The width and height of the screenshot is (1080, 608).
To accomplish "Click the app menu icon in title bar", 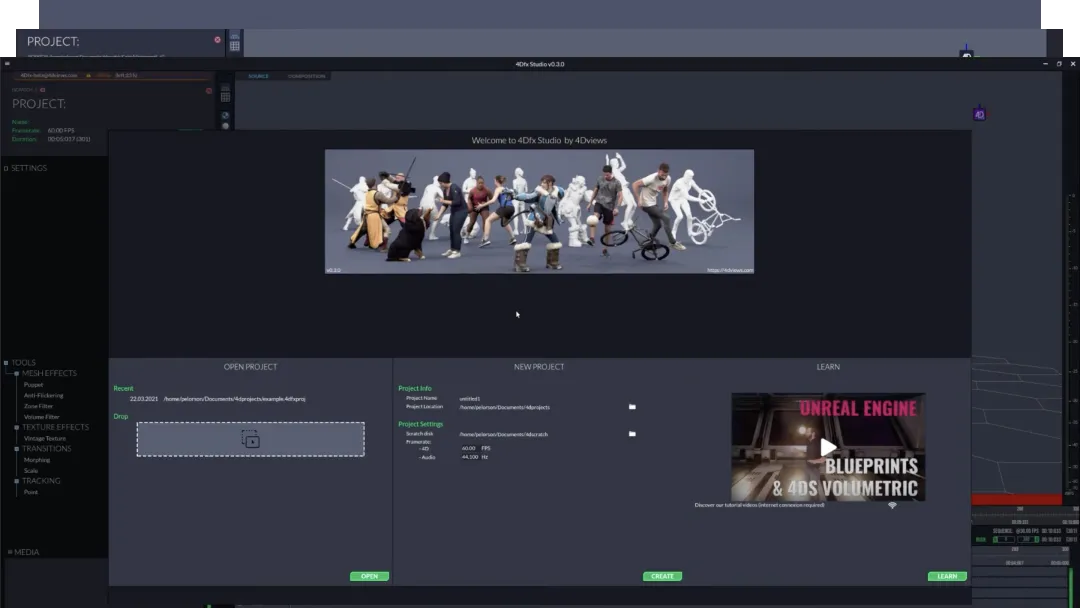I will coord(7,64).
